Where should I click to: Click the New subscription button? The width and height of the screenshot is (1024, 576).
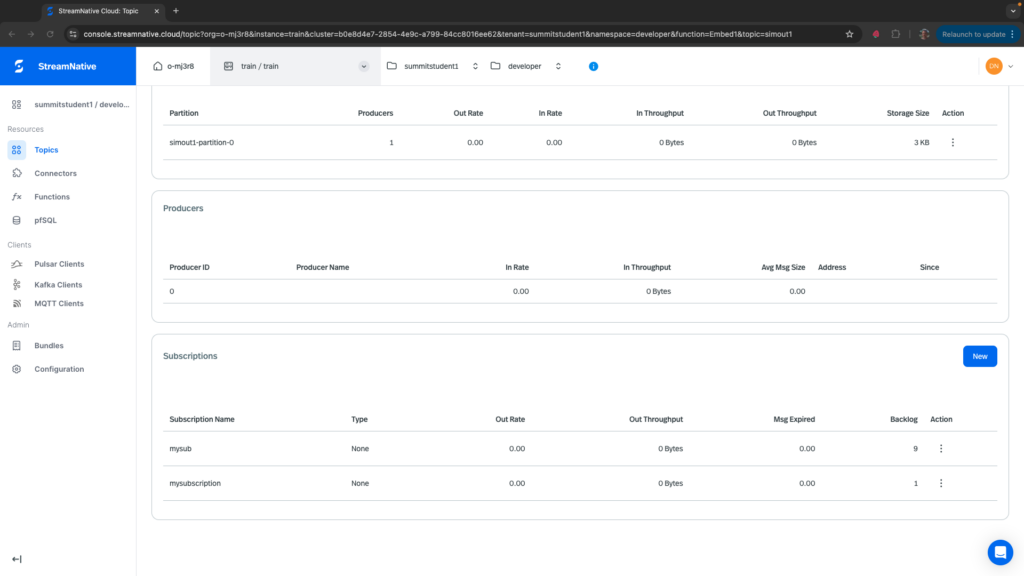point(980,356)
